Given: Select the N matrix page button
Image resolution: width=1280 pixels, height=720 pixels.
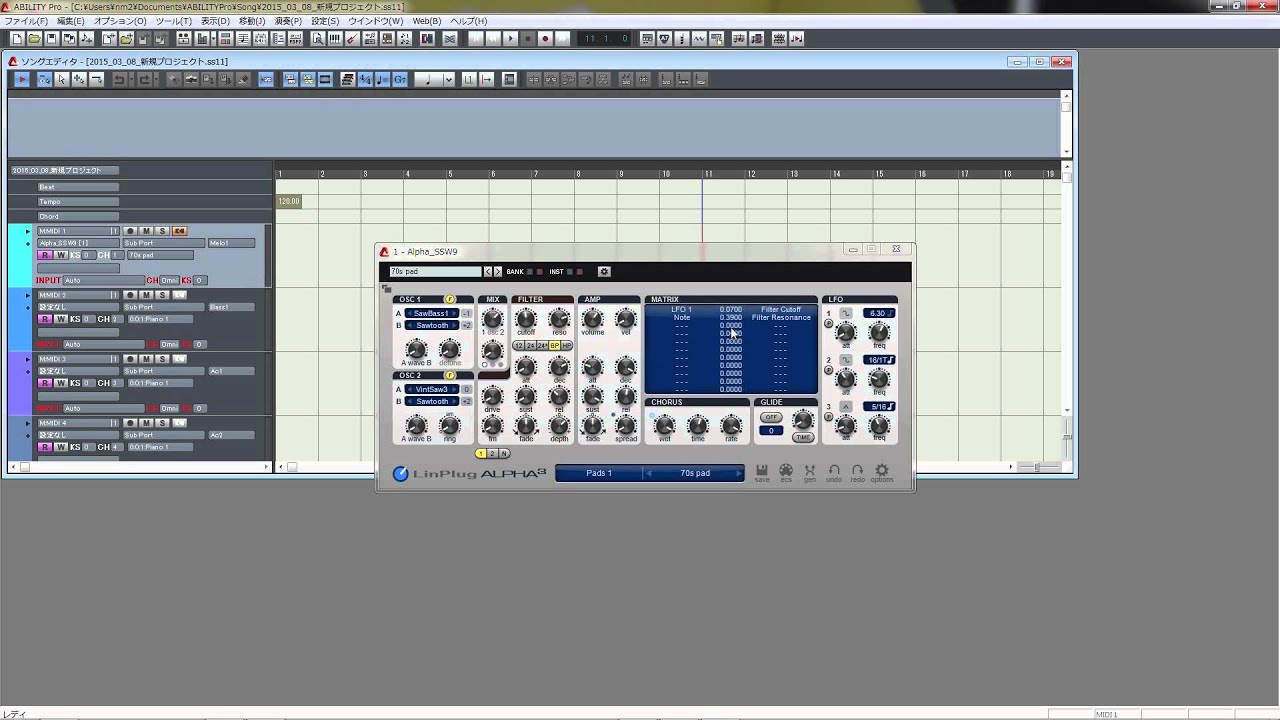Looking at the screenshot, I should [504, 454].
